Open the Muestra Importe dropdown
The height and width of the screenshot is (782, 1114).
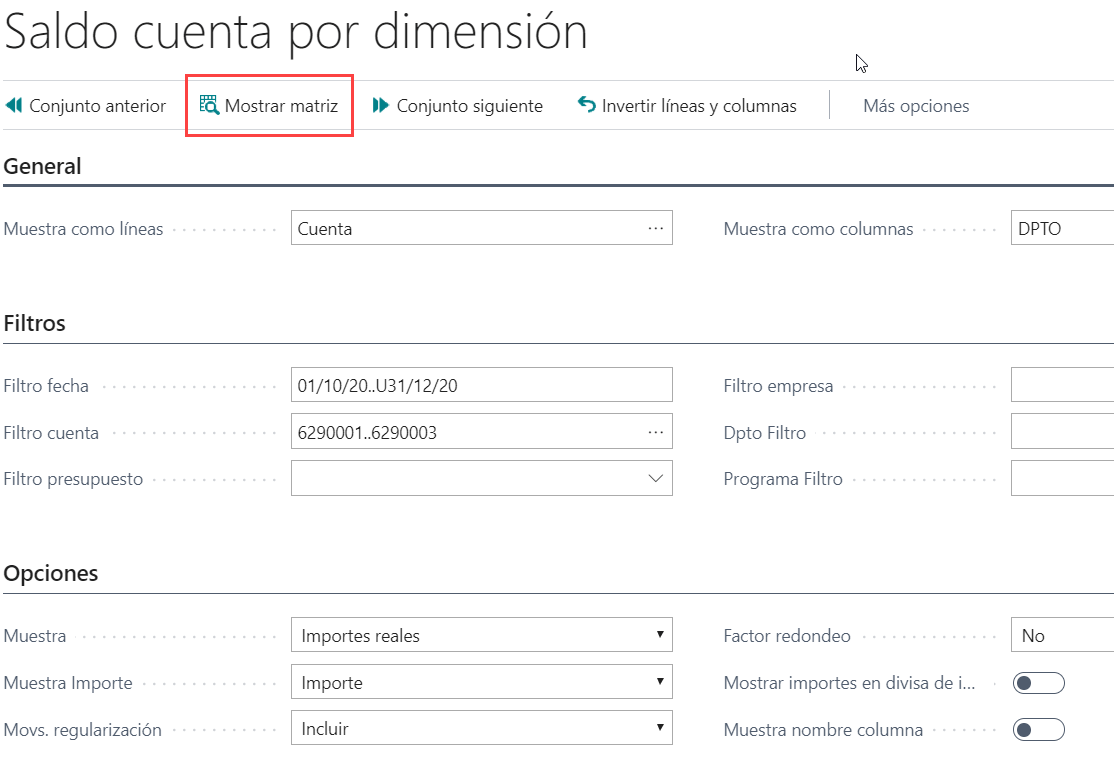point(480,683)
